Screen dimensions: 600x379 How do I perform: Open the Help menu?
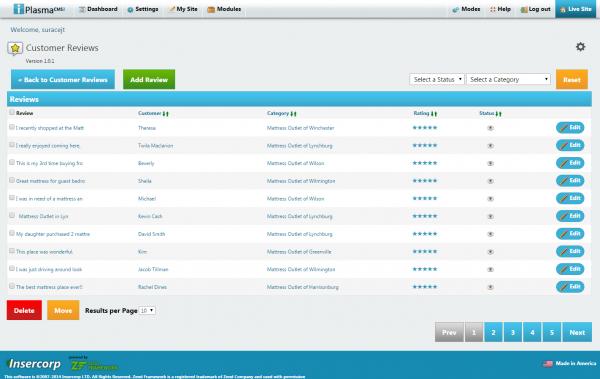pos(500,9)
